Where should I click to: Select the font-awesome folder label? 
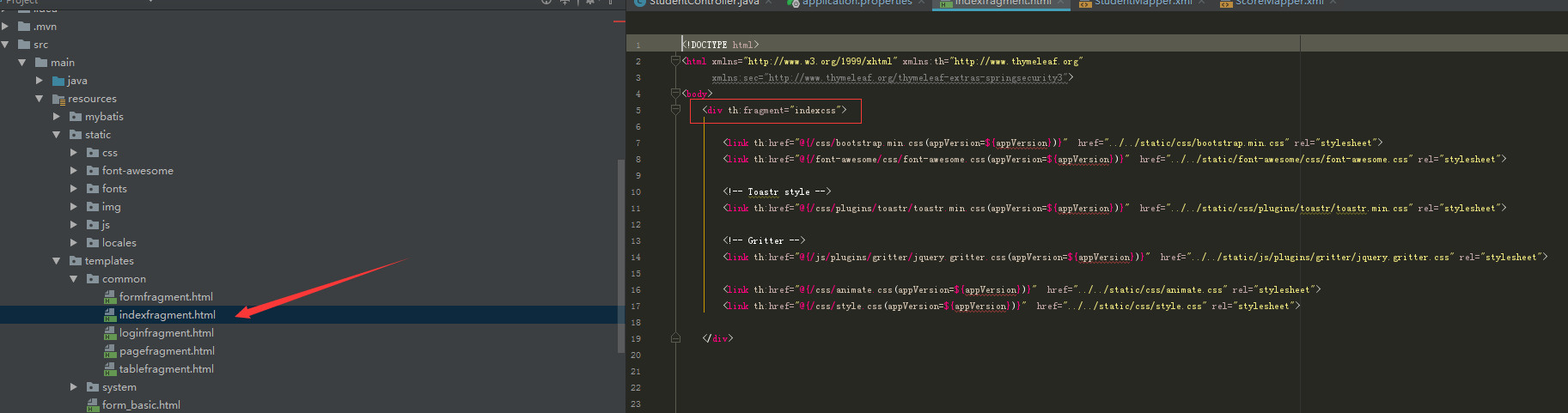pyautogui.click(x=137, y=171)
